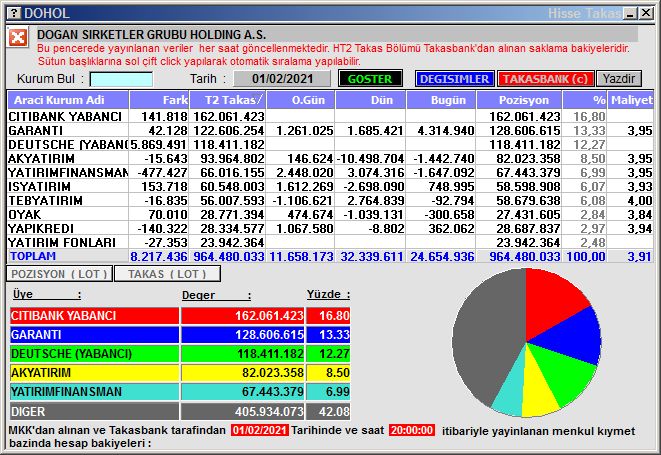Viewport: 661px width, 455px height.
Task: Click the blue GARANTI legend bar
Action: [x=94, y=334]
